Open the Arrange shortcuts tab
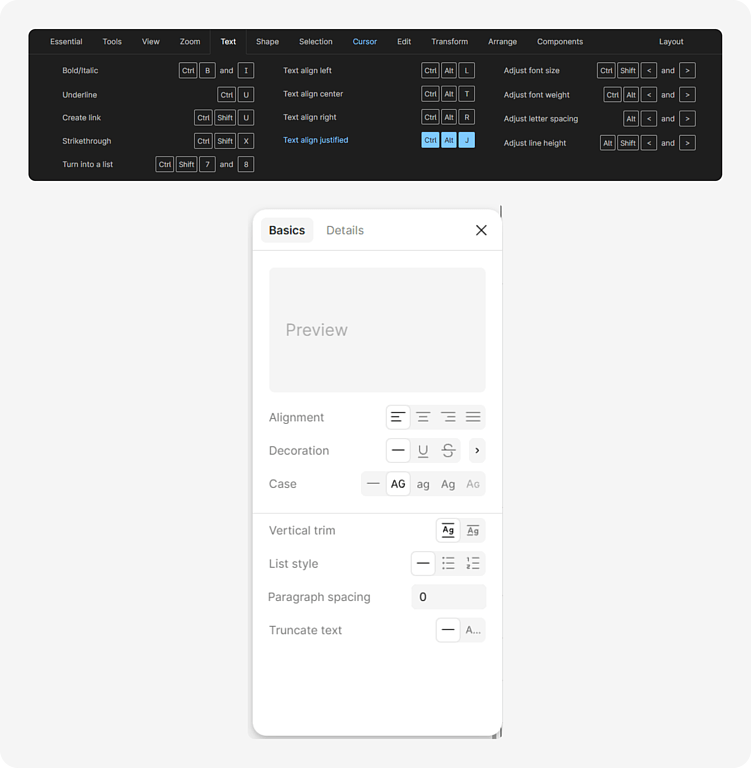 point(503,42)
